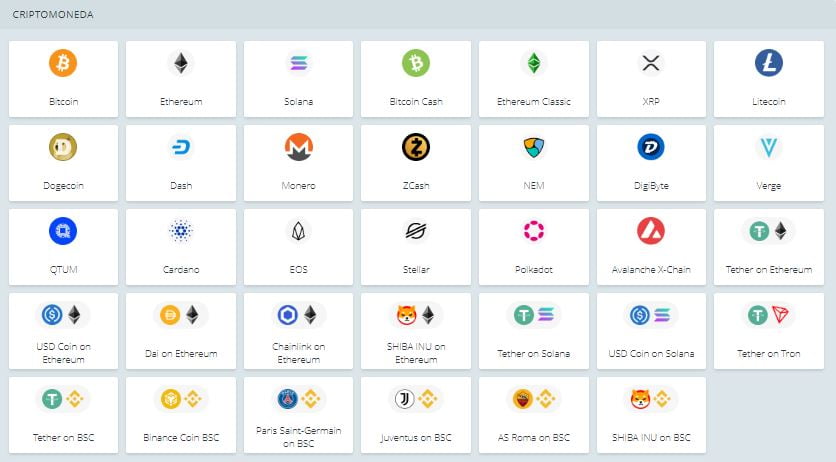Select the Binance Coin BSC card
Screen dimensions: 836x462
click(181, 414)
